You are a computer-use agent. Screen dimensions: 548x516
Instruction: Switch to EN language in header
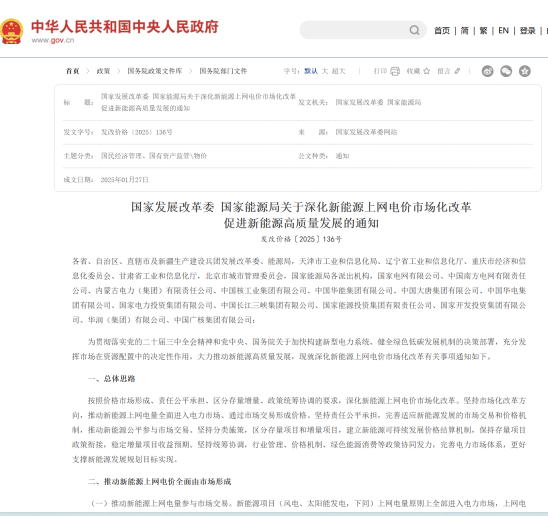tap(503, 31)
